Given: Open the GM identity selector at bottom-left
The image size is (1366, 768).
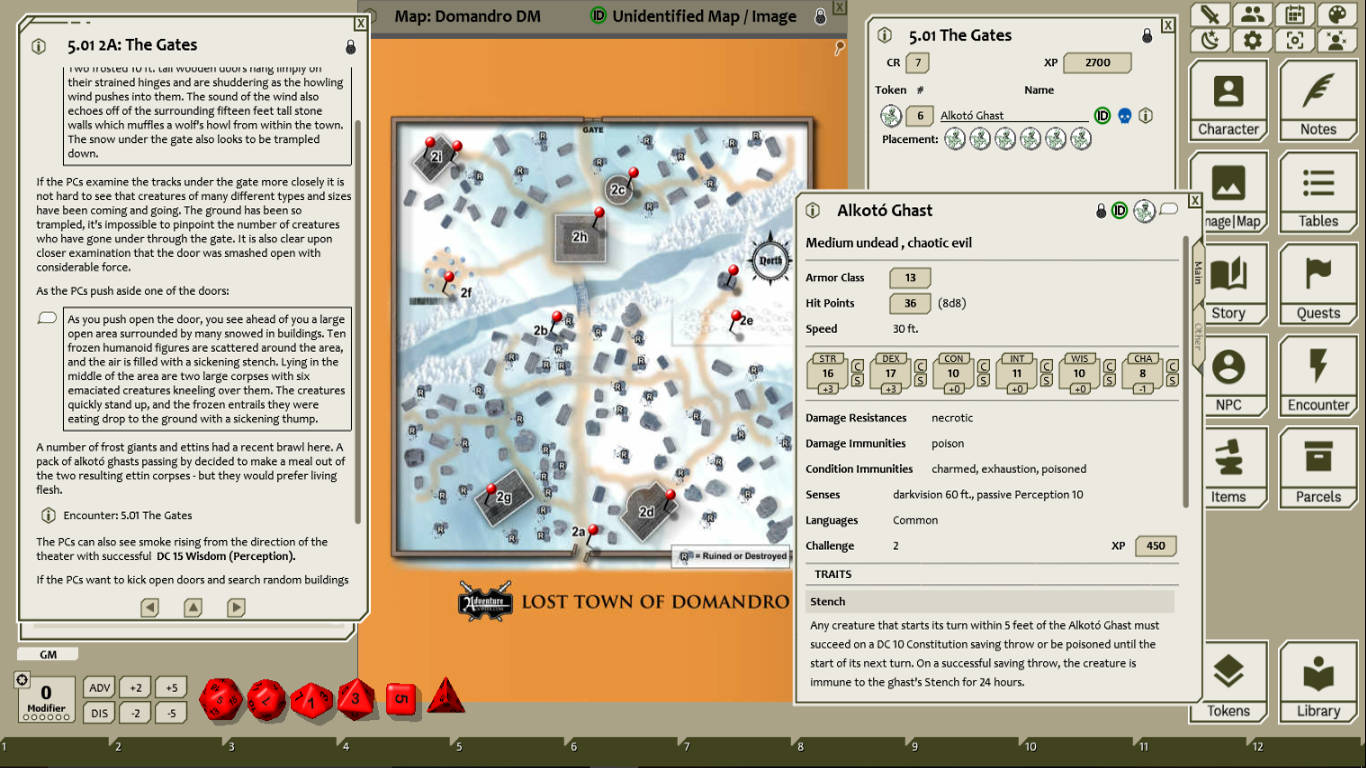Looking at the screenshot, I should coord(48,653).
